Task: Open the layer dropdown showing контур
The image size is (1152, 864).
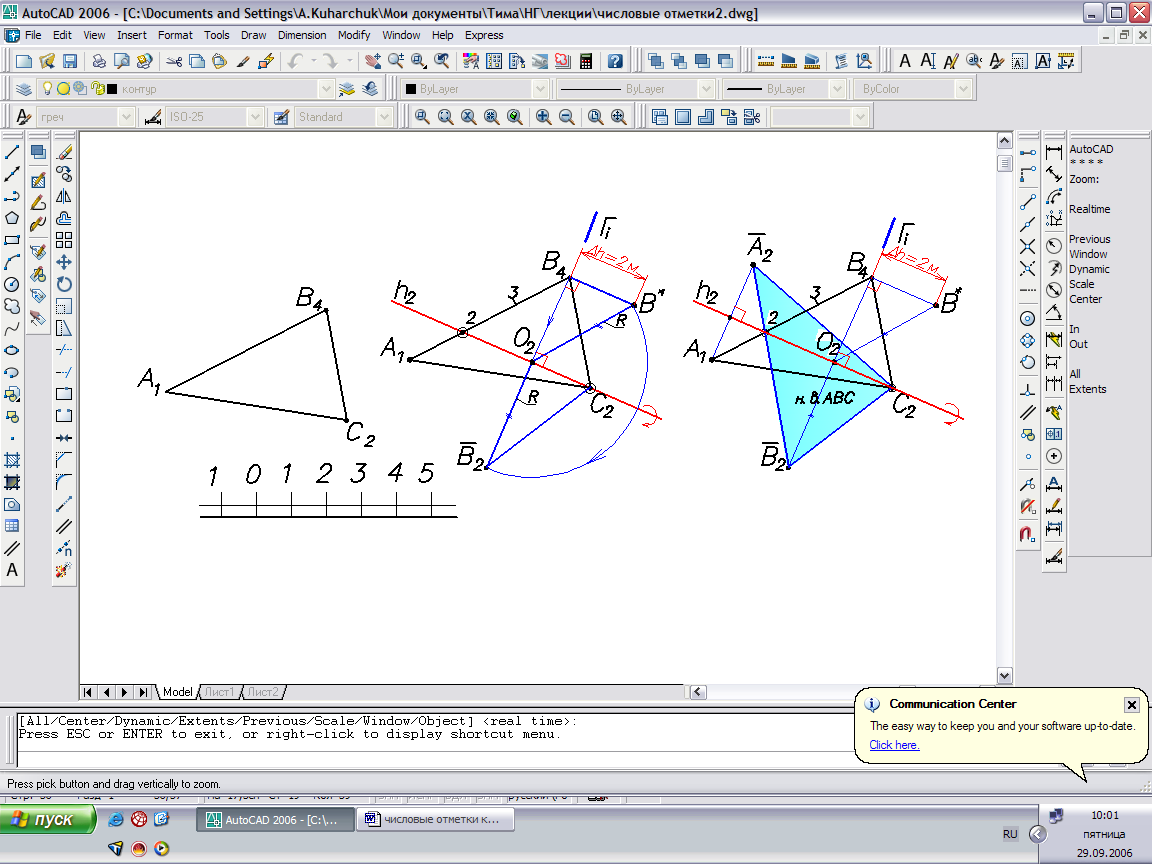Action: click(326, 89)
